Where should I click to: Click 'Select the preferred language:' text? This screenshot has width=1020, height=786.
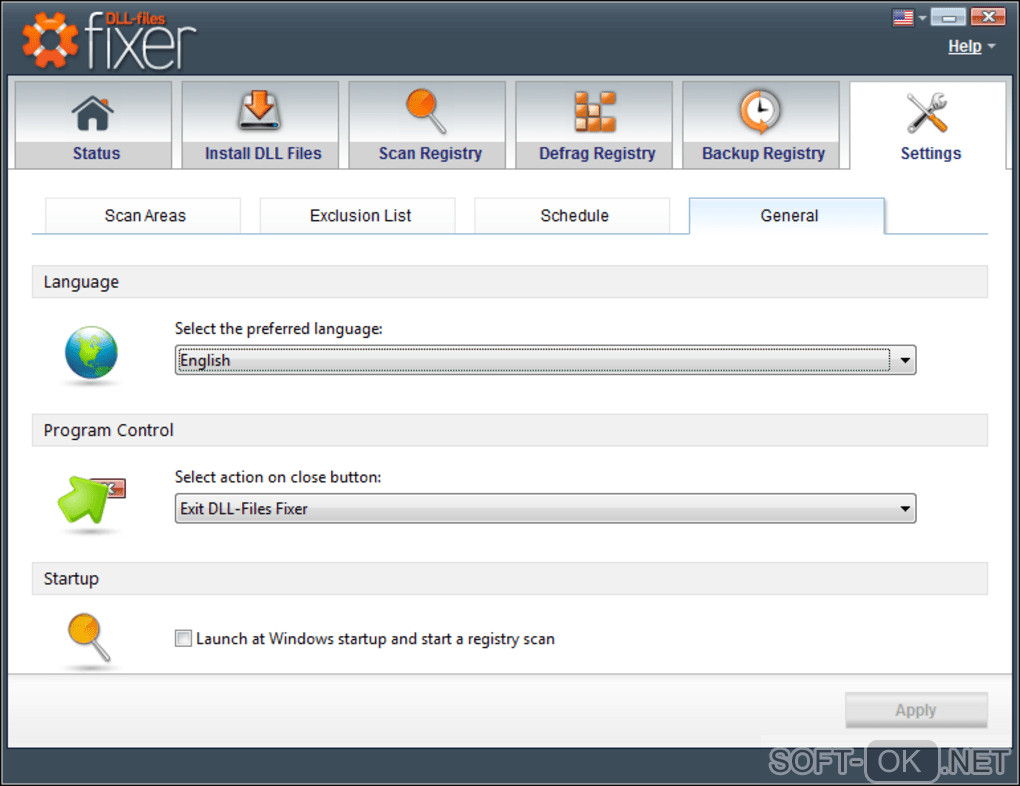pyautogui.click(x=278, y=329)
